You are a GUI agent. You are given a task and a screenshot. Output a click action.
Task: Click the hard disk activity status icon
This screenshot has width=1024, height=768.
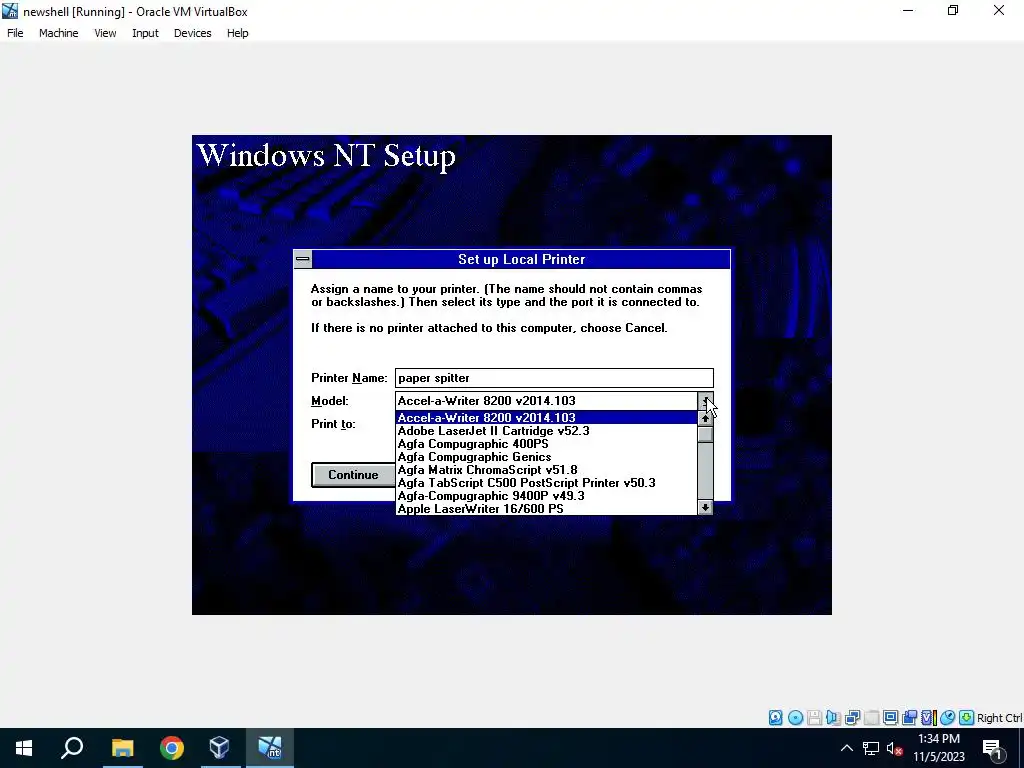(x=775, y=718)
